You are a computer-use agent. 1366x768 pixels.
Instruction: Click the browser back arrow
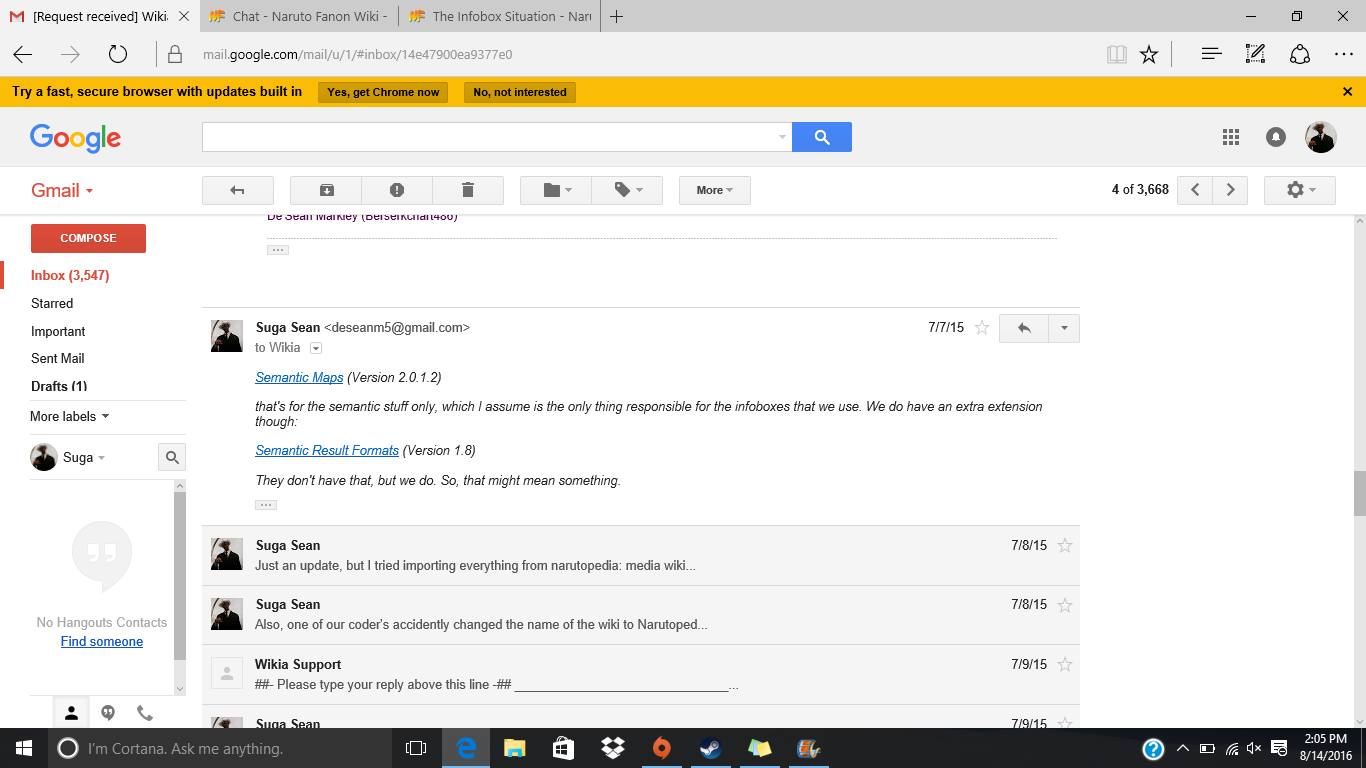[x=22, y=54]
